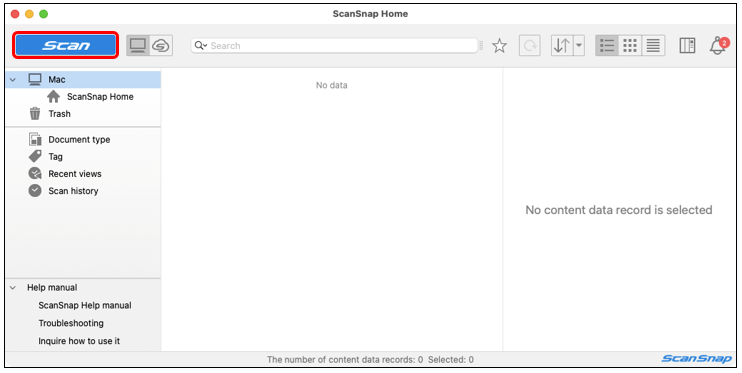Screen dimensions: 742x373
Task: Open Recent views in sidebar
Action: pyautogui.click(x=75, y=174)
